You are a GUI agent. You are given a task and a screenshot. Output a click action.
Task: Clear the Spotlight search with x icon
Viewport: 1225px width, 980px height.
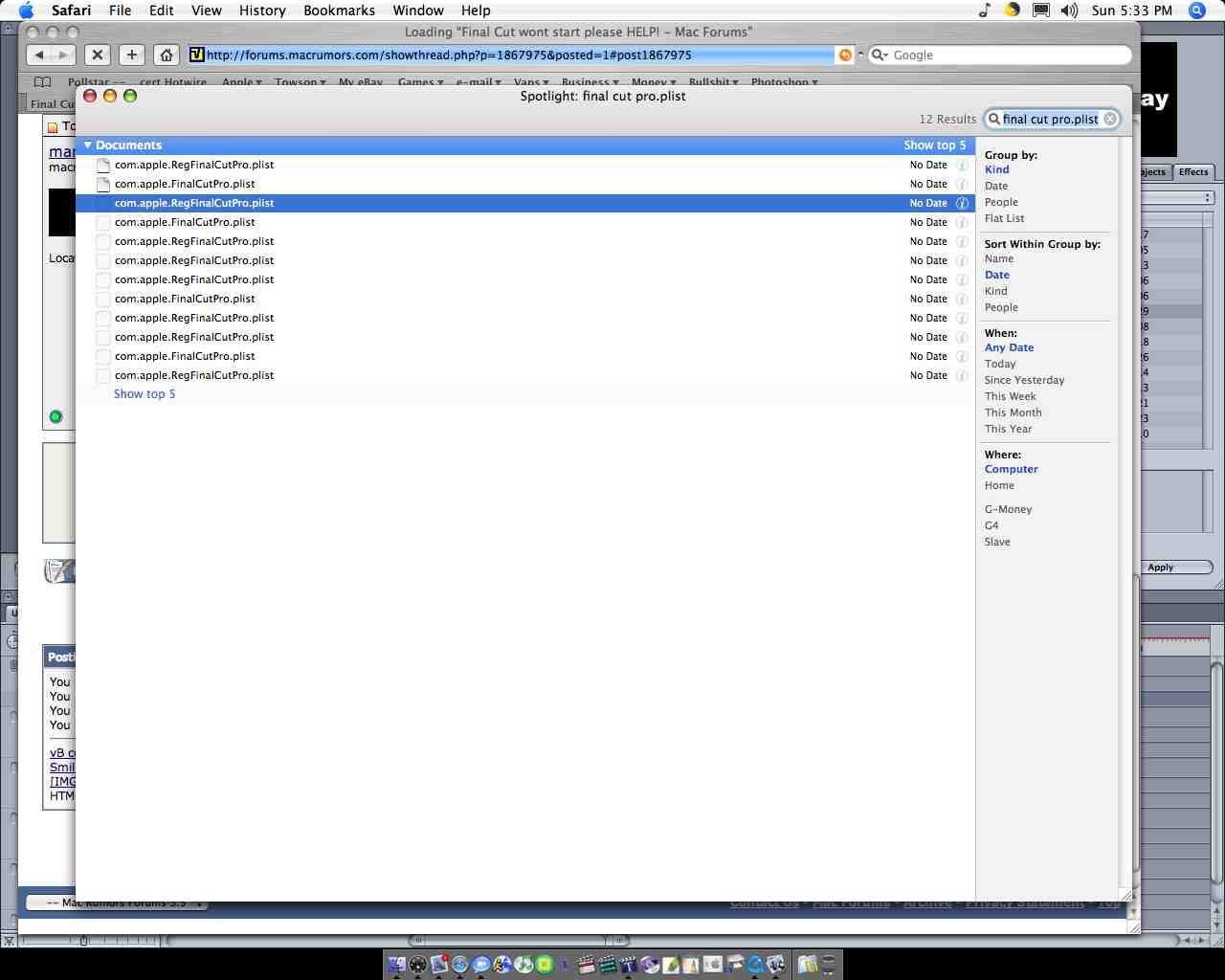point(1110,119)
